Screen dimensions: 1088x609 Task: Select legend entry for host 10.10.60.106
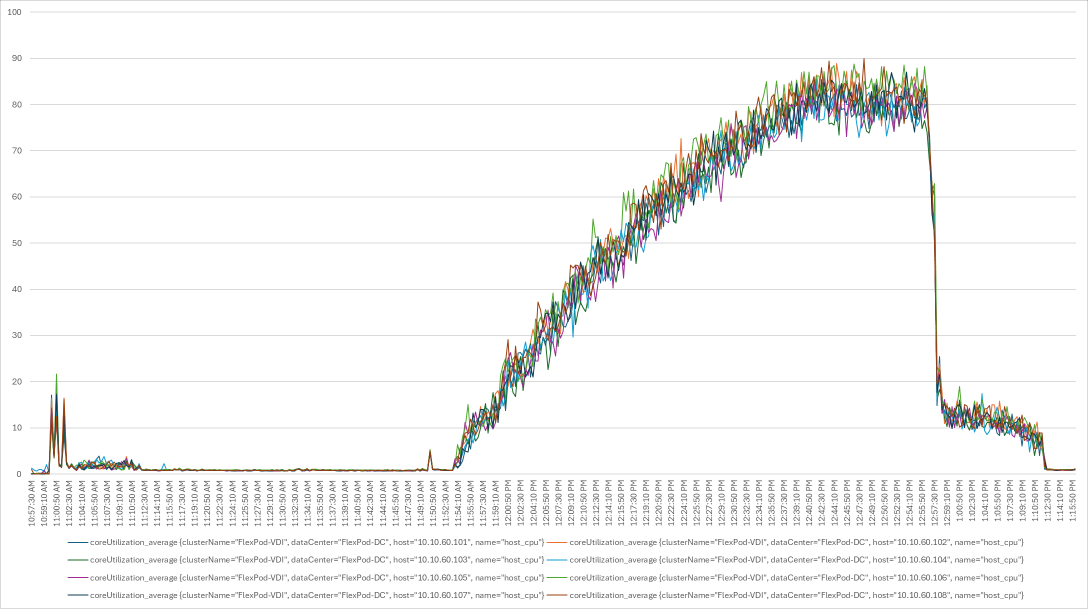coord(785,578)
